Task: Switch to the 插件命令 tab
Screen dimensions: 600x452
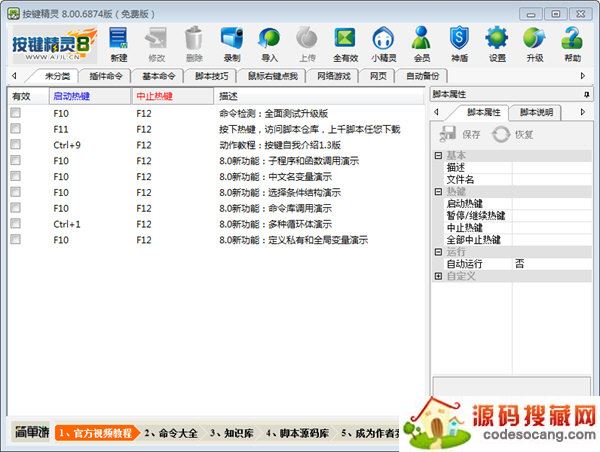Action: [106, 76]
